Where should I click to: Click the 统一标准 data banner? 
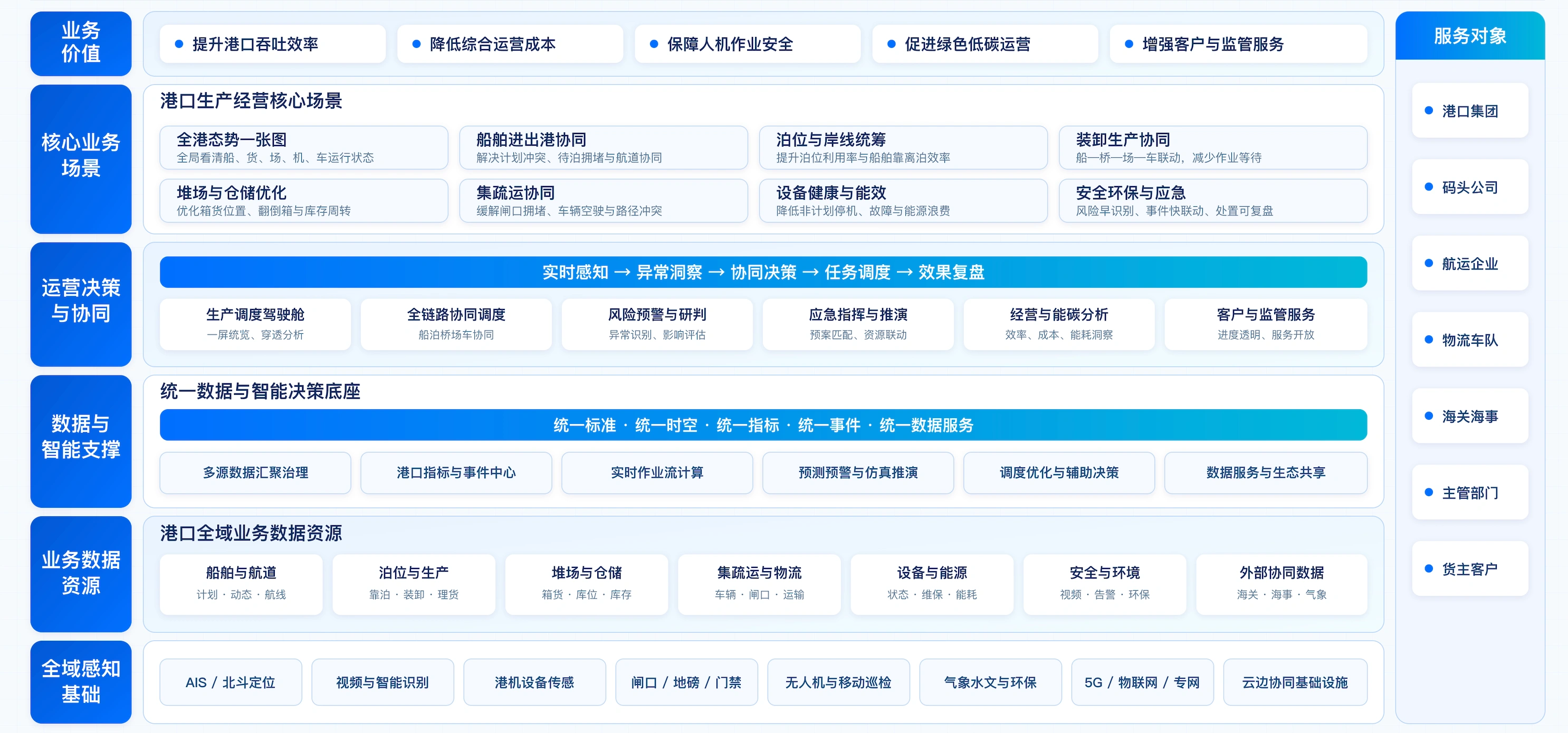763,425
